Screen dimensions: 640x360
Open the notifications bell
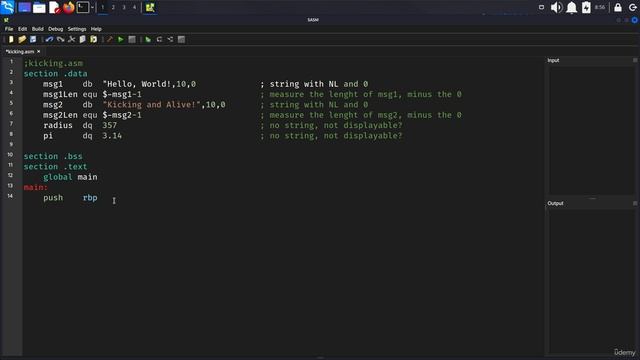(571, 7)
